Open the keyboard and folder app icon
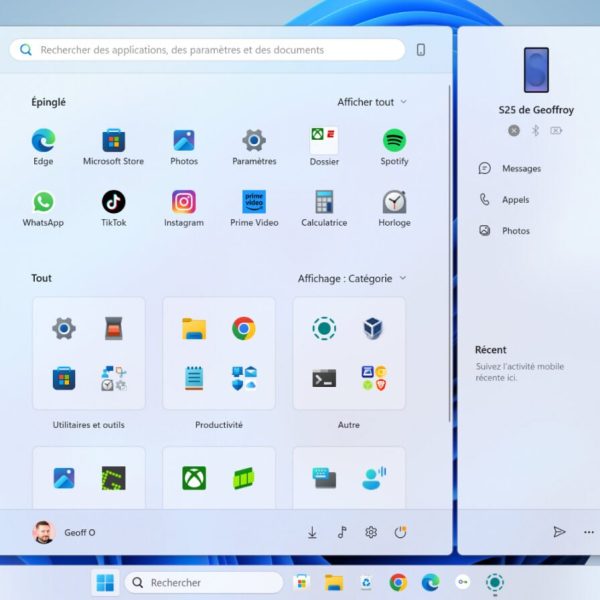Image resolution: width=600 pixels, height=600 pixels. [x=324, y=478]
